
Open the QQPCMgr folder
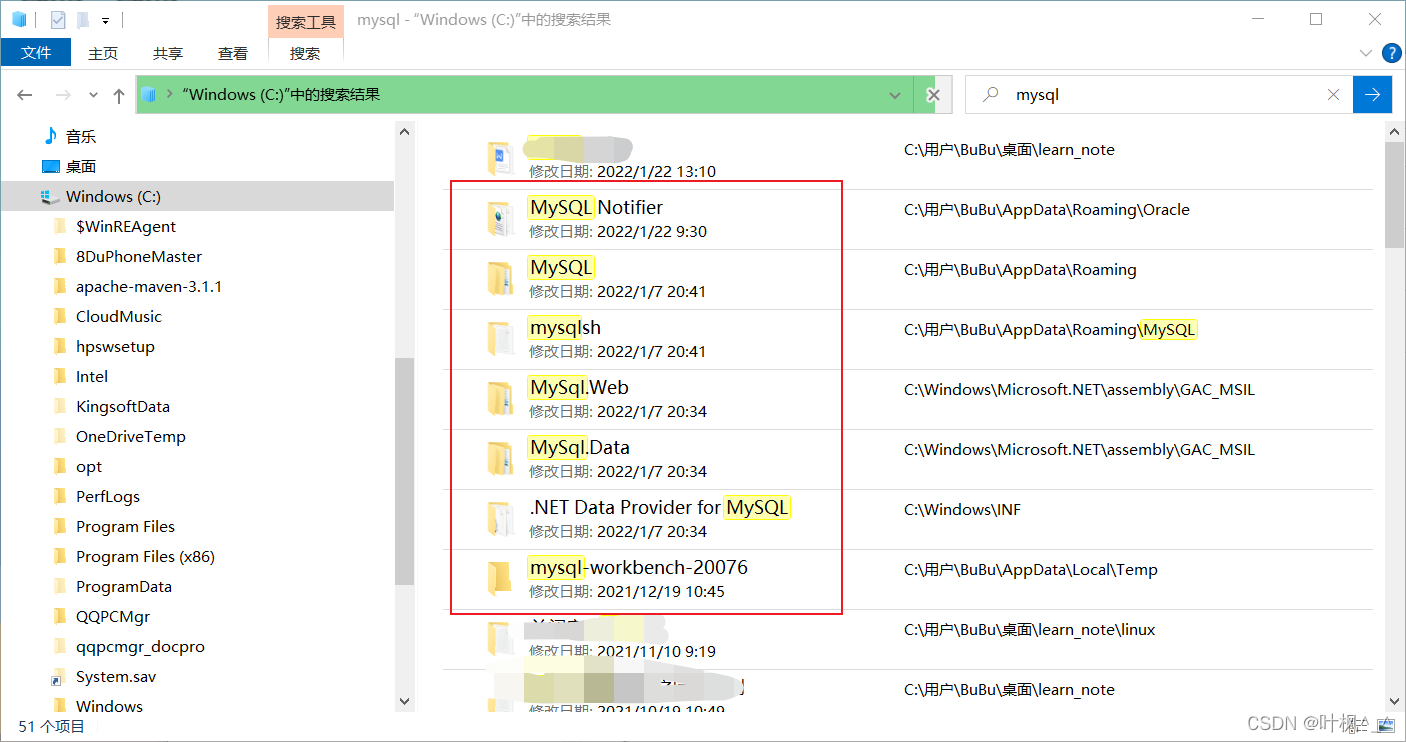point(113,616)
